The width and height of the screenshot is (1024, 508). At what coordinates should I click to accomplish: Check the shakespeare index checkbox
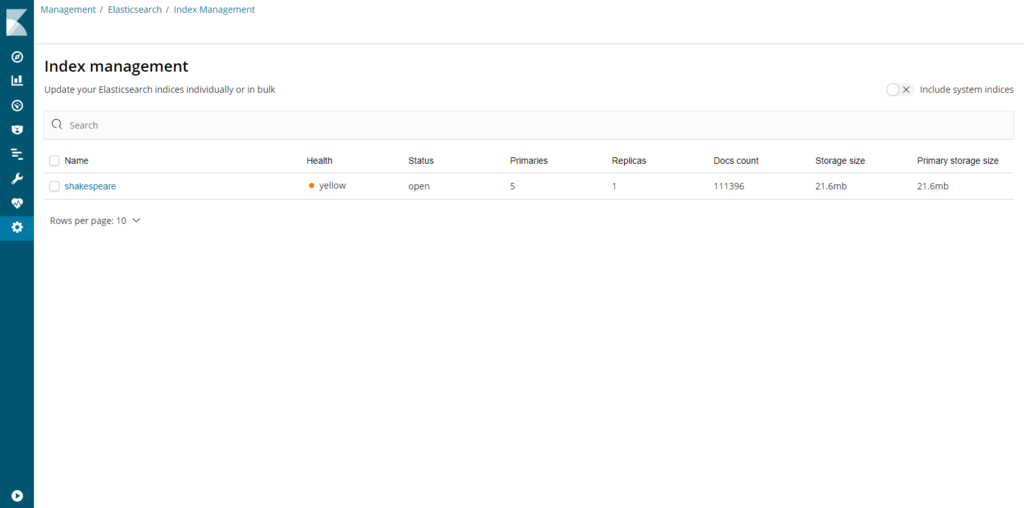pos(54,187)
